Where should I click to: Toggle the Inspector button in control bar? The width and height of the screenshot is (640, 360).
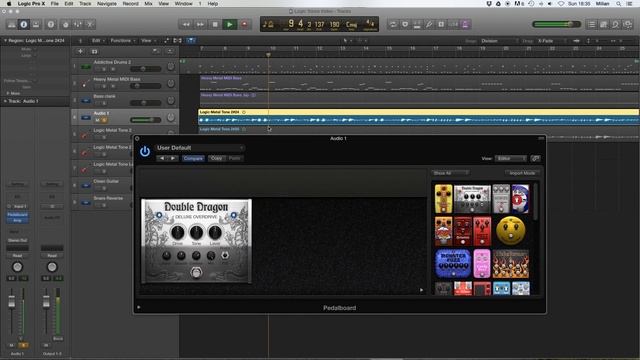pos(24,24)
